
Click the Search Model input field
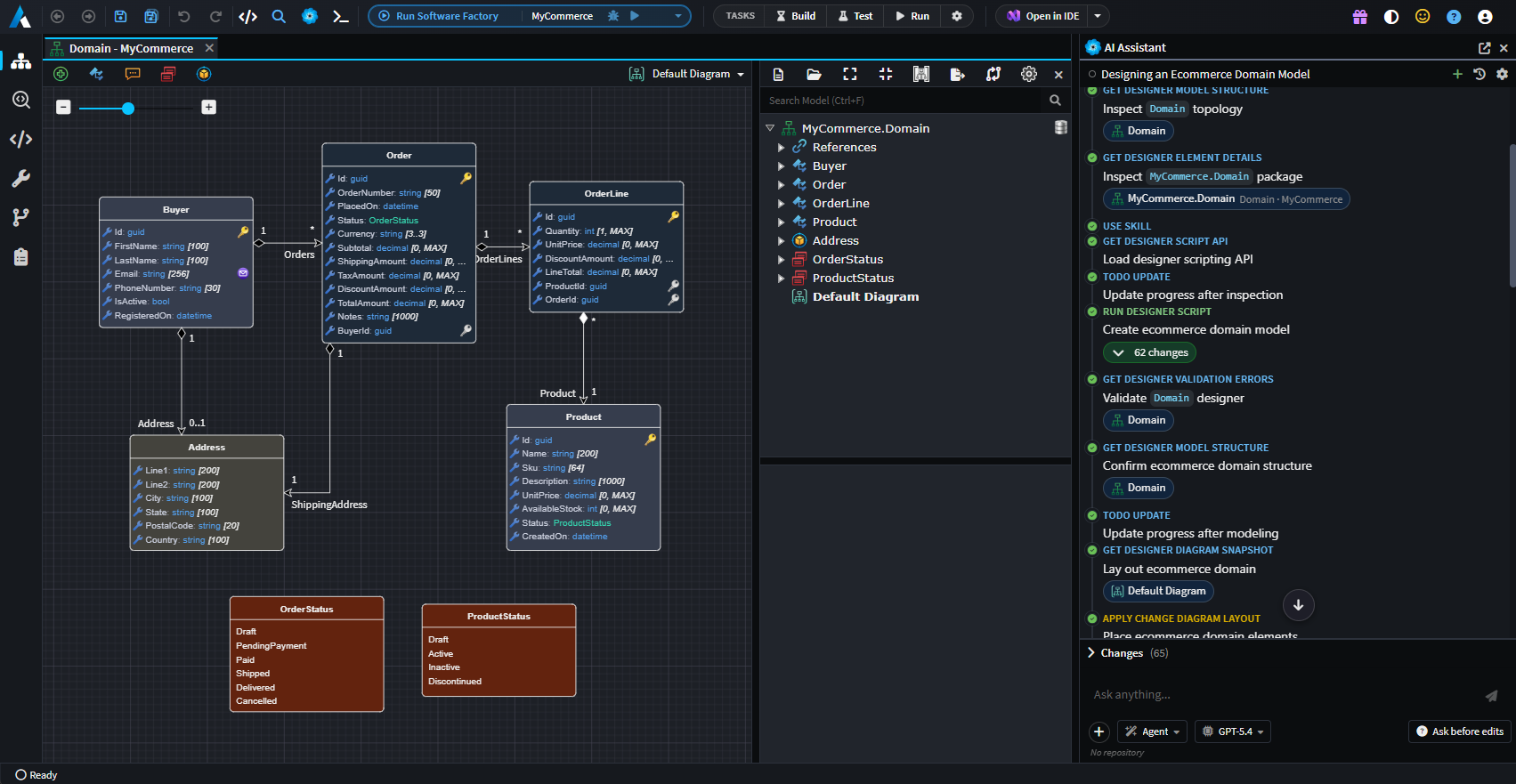[903, 101]
